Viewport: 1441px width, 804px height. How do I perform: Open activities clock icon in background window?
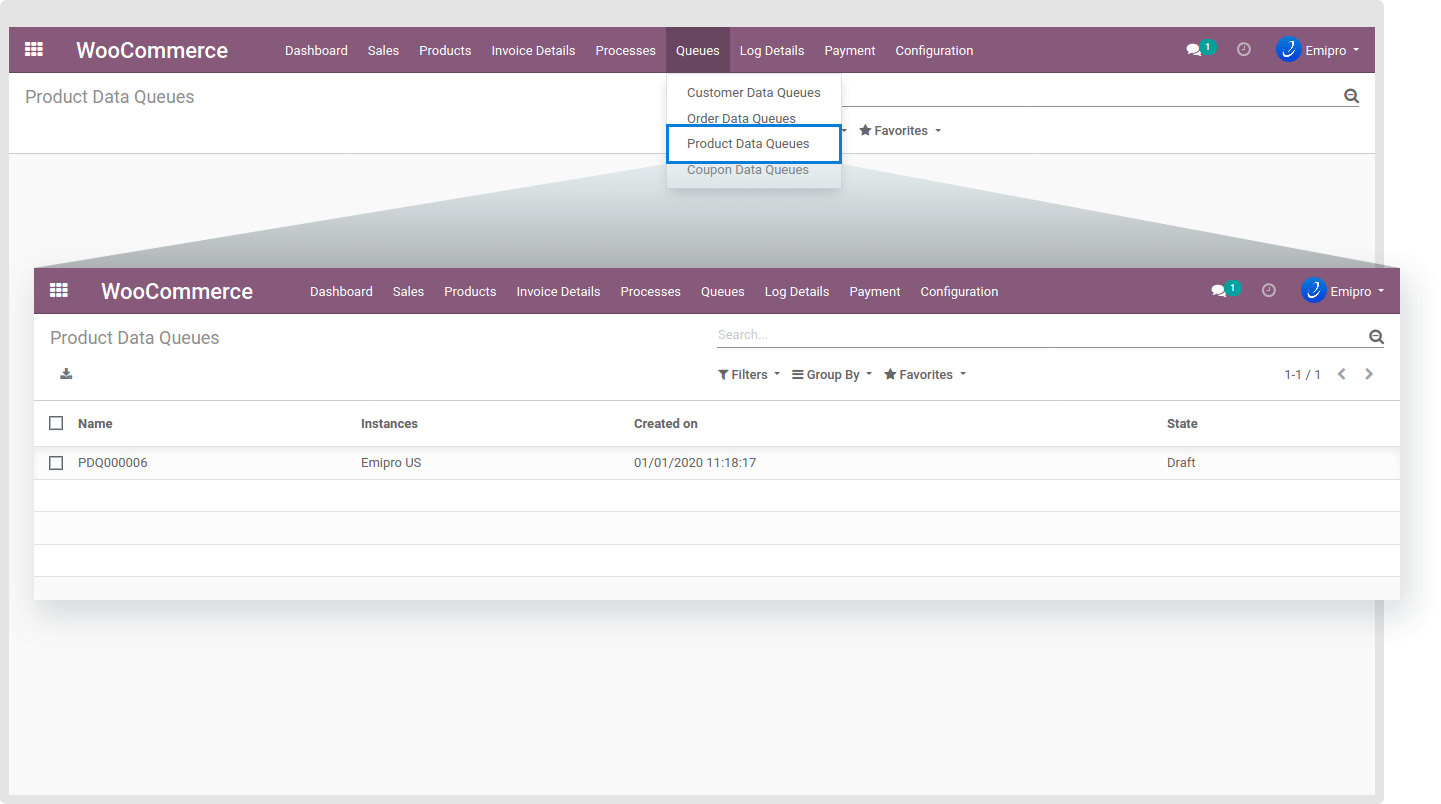(1244, 49)
